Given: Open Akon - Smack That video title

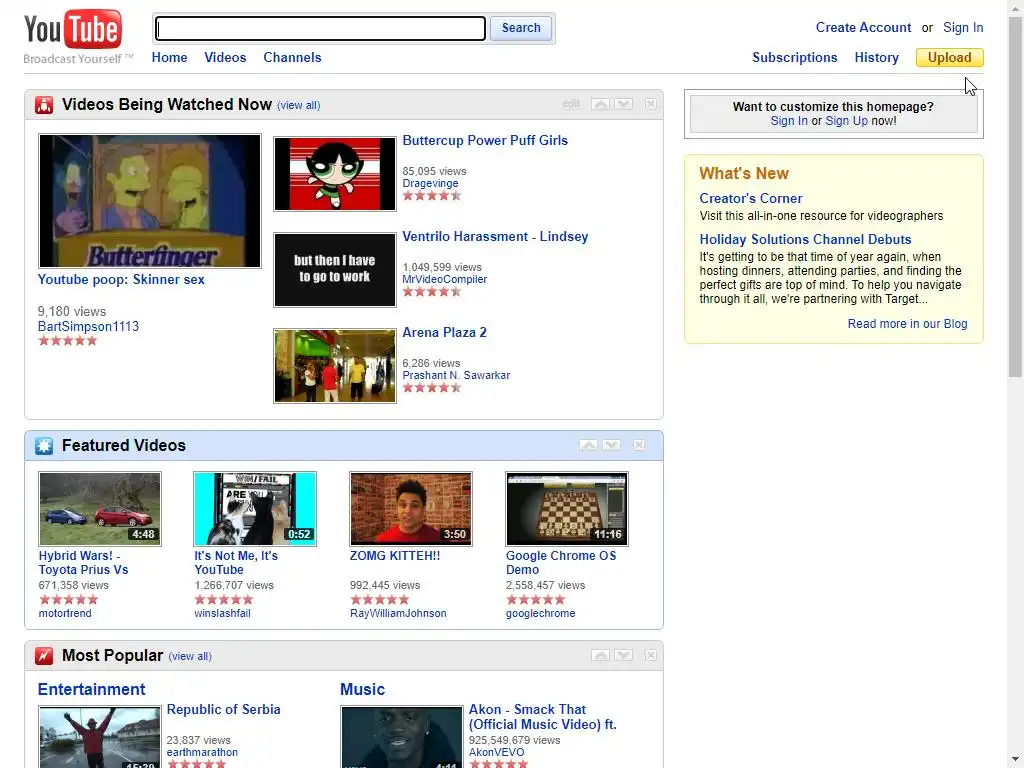Looking at the screenshot, I should coord(542,716).
